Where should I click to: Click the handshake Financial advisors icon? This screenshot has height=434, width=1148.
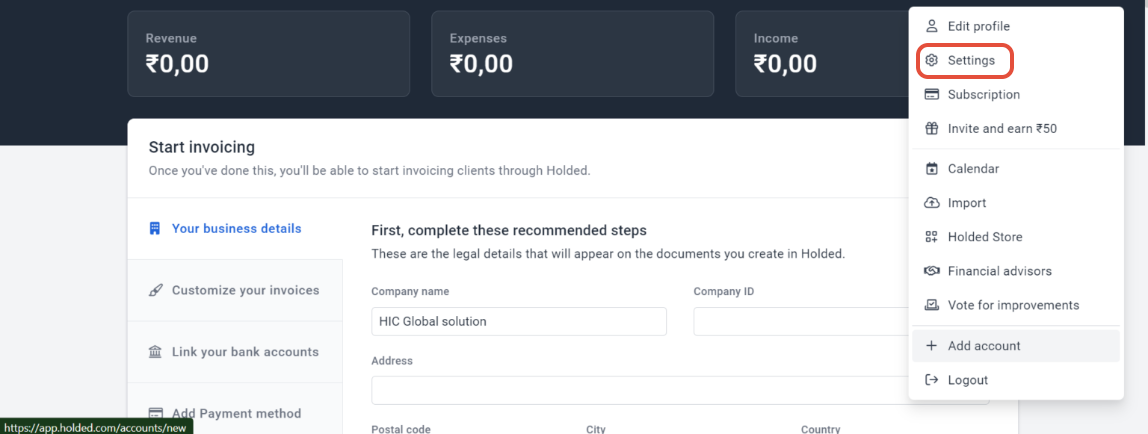pyautogui.click(x=932, y=271)
